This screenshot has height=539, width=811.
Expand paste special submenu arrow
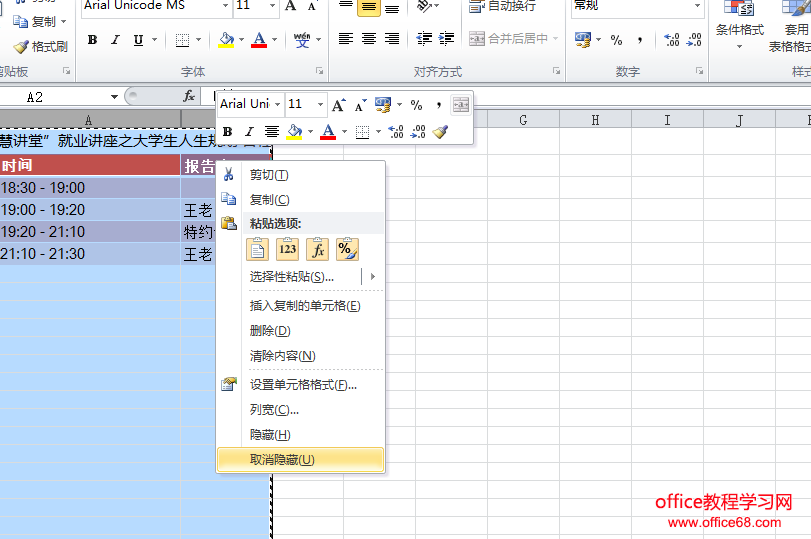tap(372, 277)
